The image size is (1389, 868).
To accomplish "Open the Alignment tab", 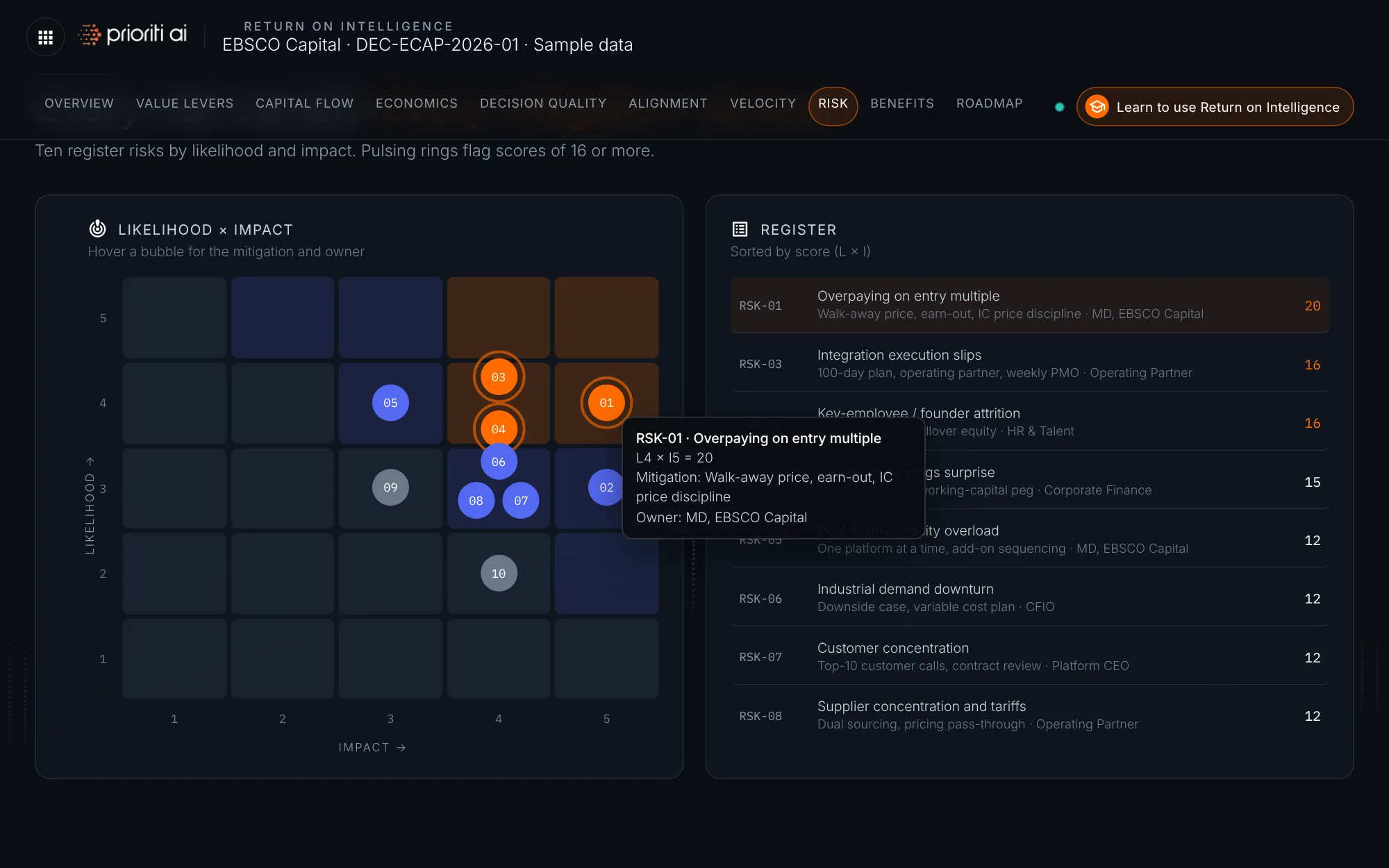I will 668,103.
